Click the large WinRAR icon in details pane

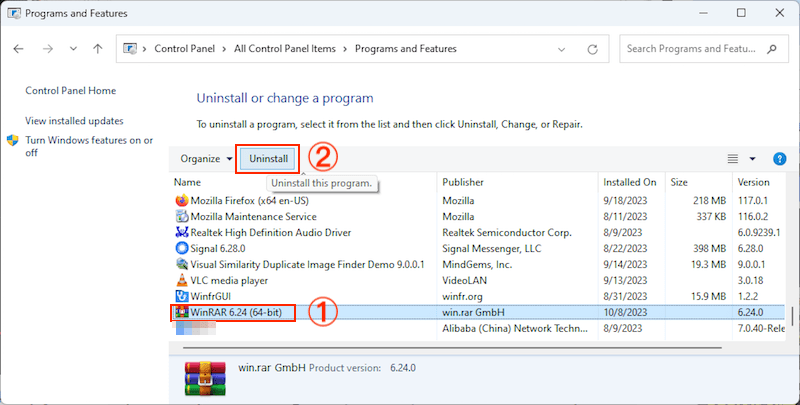(x=205, y=378)
